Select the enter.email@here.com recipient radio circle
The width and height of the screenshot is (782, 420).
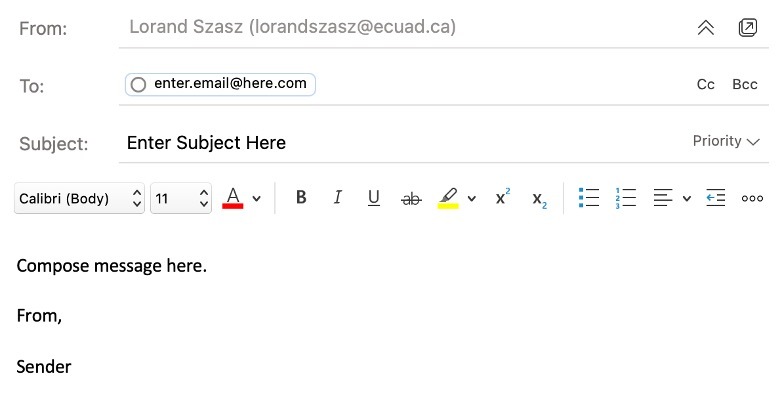tap(138, 84)
